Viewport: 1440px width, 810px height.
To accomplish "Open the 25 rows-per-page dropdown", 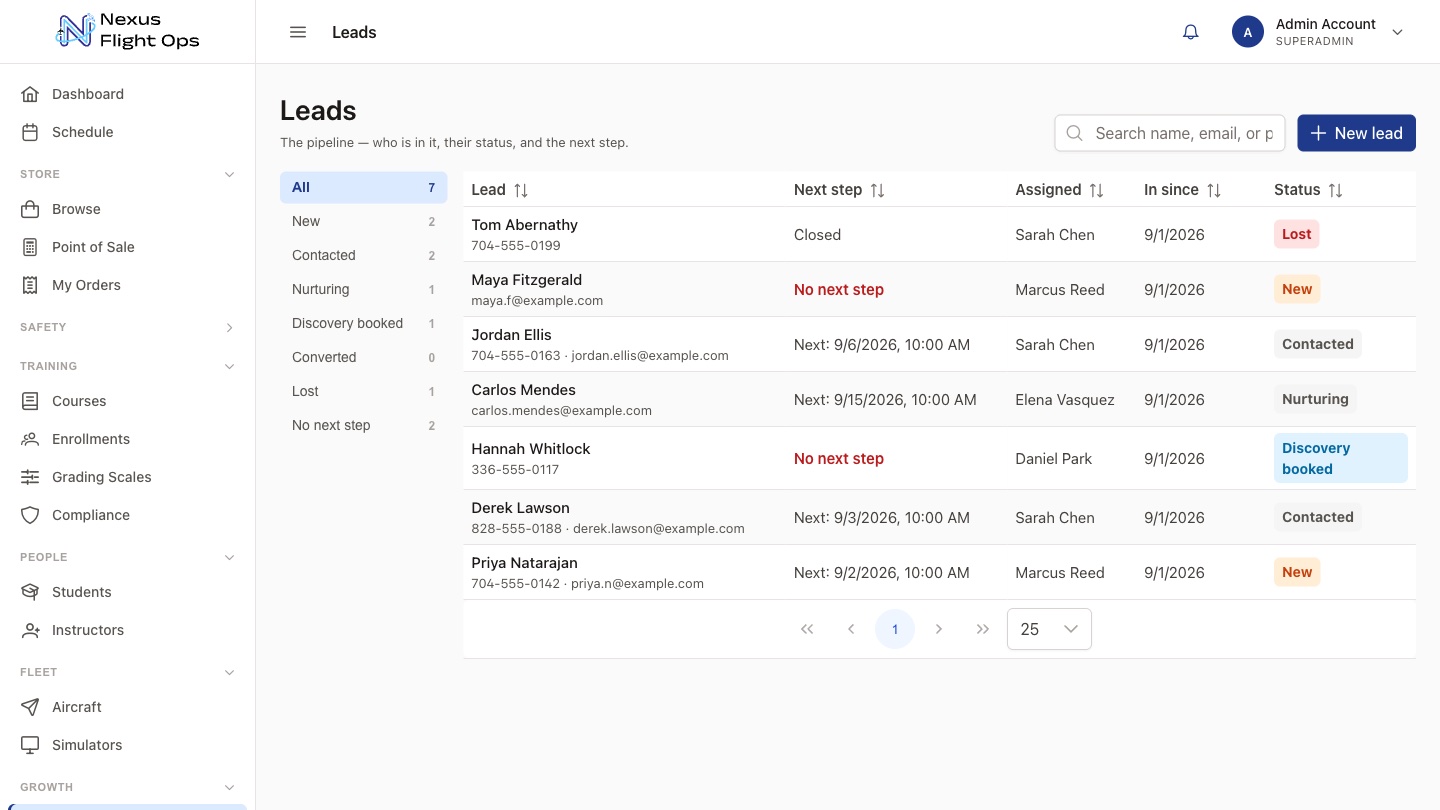I will point(1049,629).
